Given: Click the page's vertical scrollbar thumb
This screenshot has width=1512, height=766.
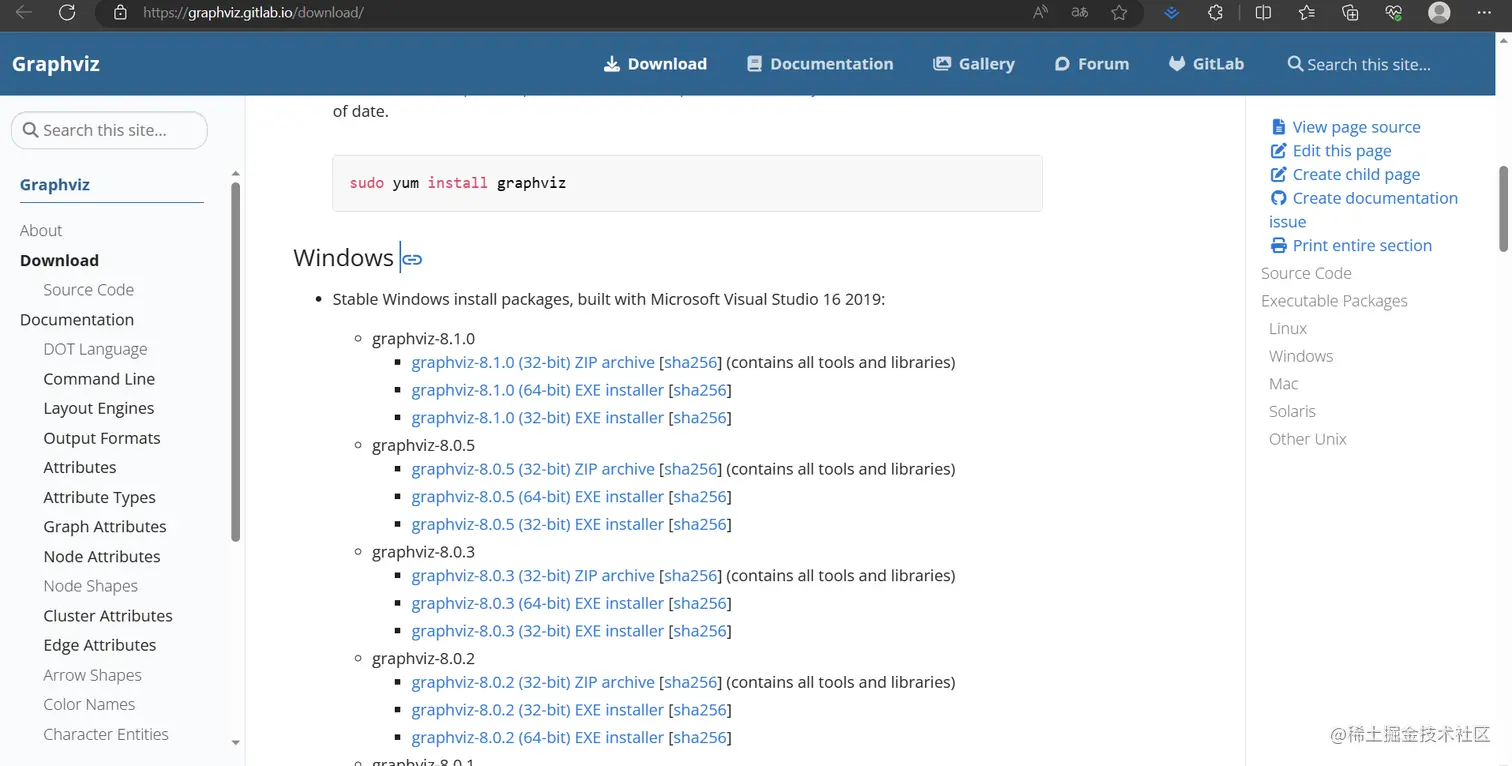Looking at the screenshot, I should (1503, 208).
